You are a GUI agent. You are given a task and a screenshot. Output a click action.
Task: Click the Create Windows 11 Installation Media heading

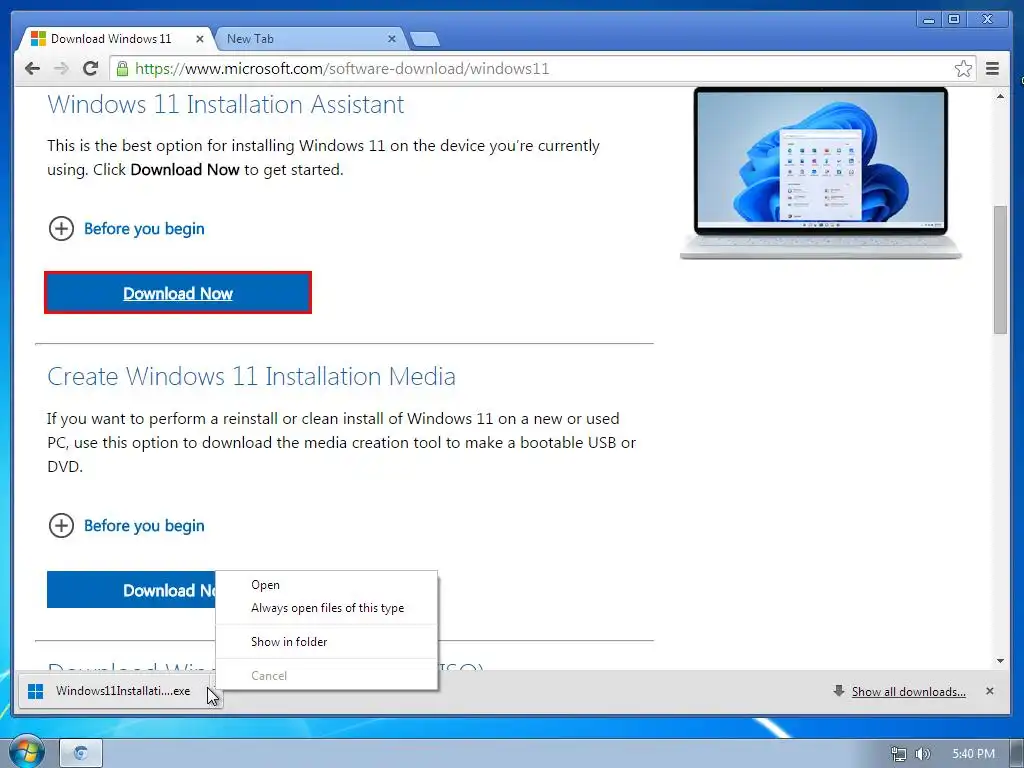coord(251,376)
